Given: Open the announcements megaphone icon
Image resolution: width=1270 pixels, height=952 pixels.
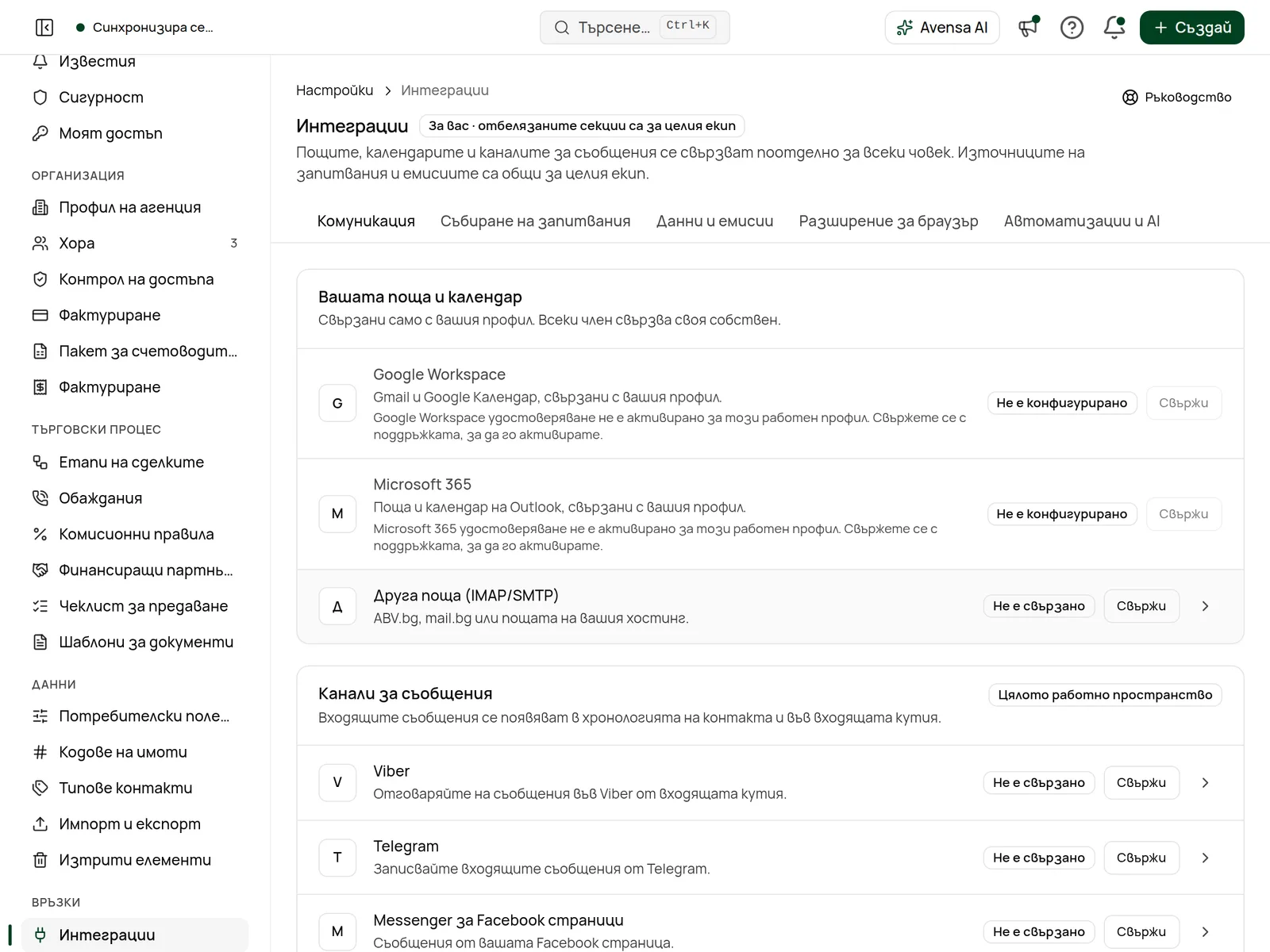Looking at the screenshot, I should (1029, 28).
